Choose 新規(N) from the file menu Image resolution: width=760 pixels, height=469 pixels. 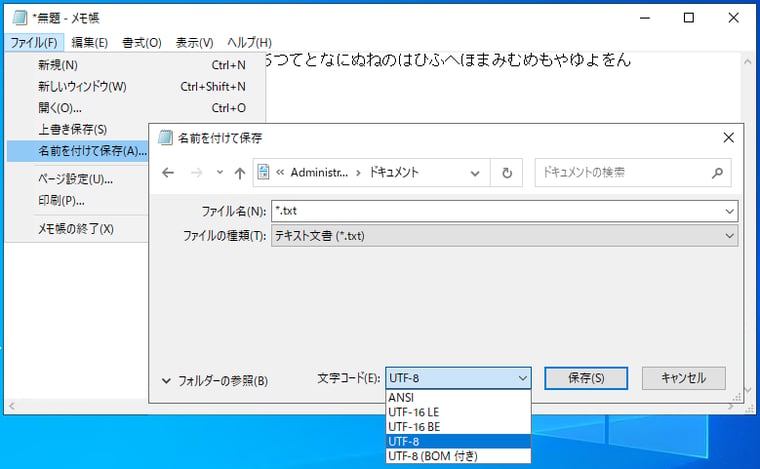pyautogui.click(x=136, y=65)
